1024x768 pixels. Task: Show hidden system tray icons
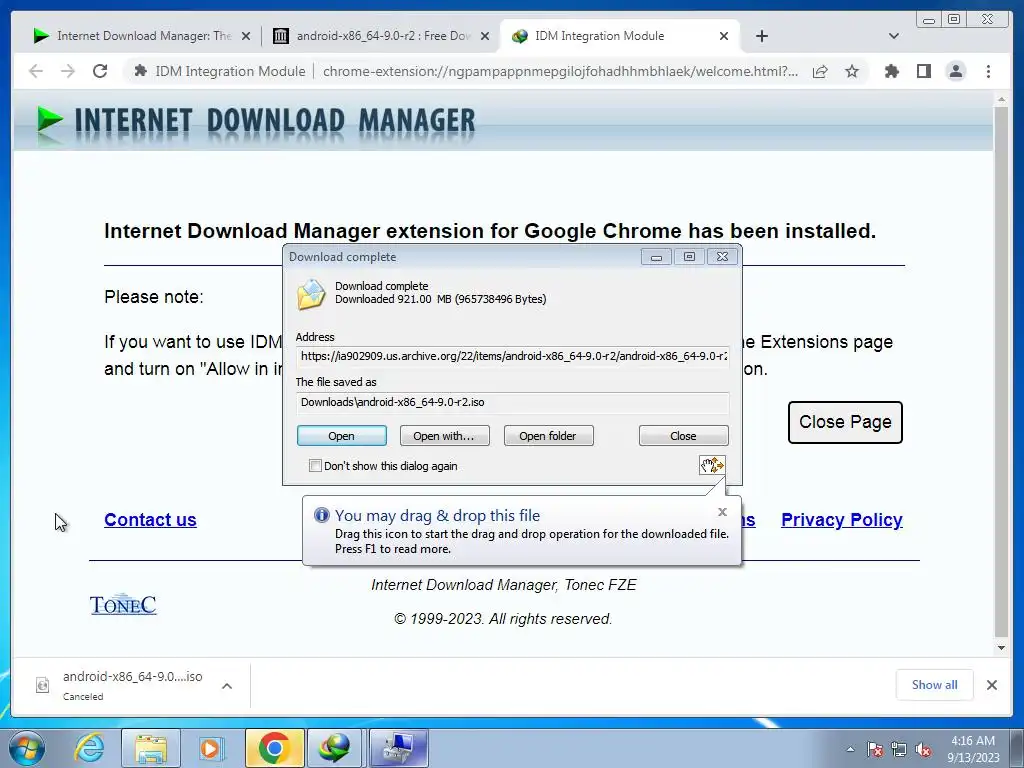[x=850, y=749]
